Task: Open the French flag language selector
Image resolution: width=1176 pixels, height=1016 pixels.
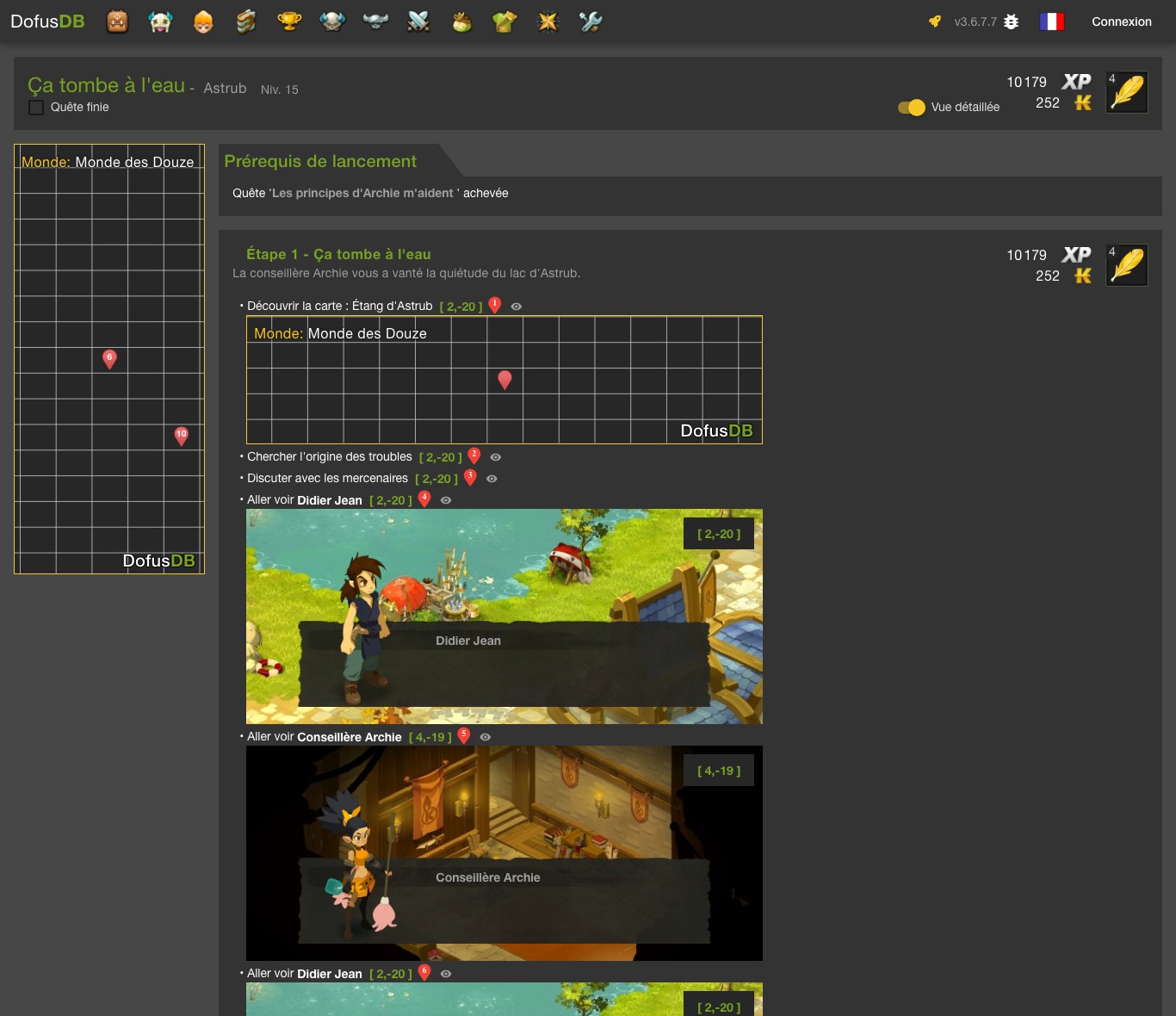Action: [1052, 22]
